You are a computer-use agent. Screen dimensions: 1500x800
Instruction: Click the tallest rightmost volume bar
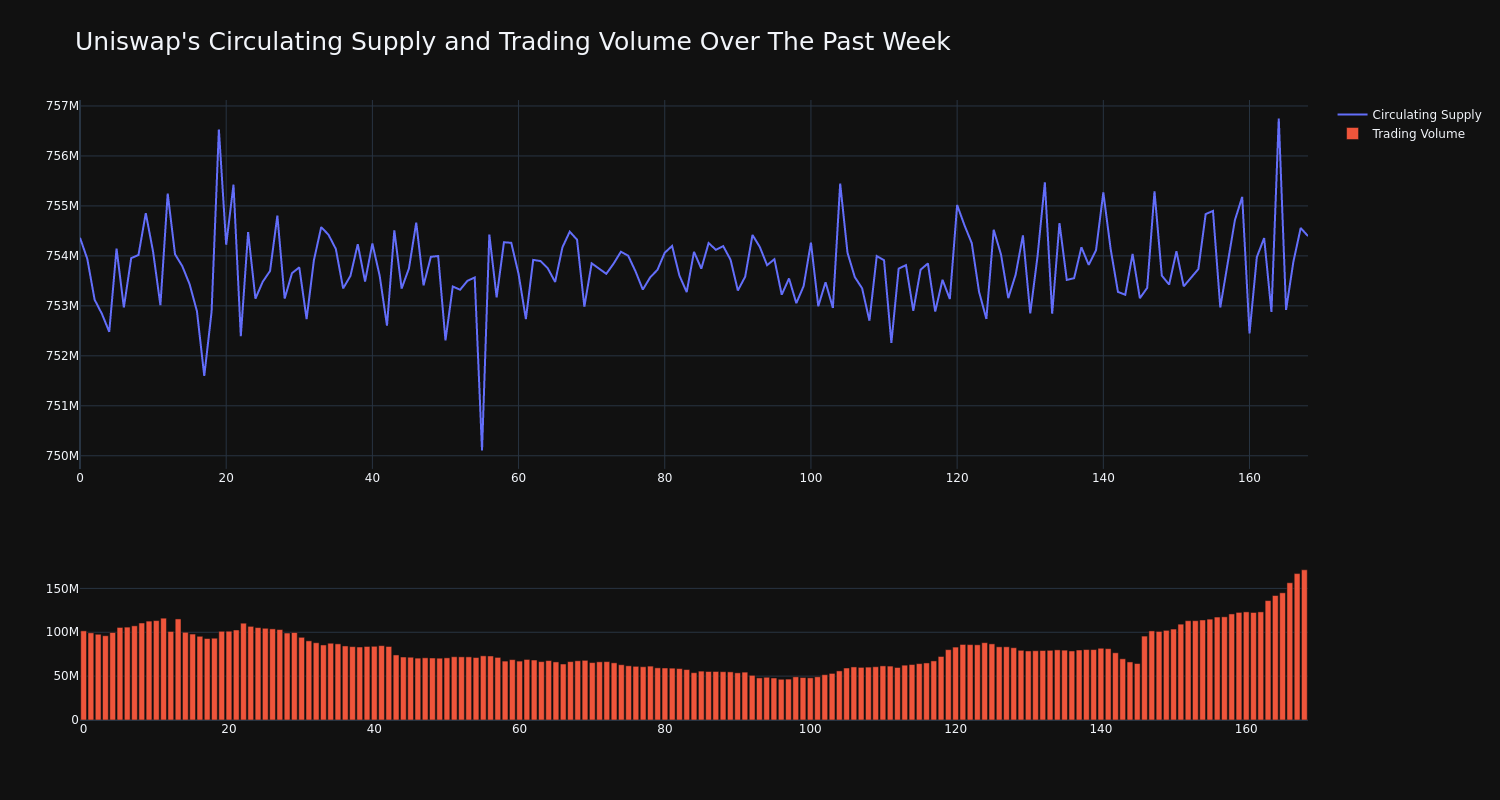tap(1304, 645)
